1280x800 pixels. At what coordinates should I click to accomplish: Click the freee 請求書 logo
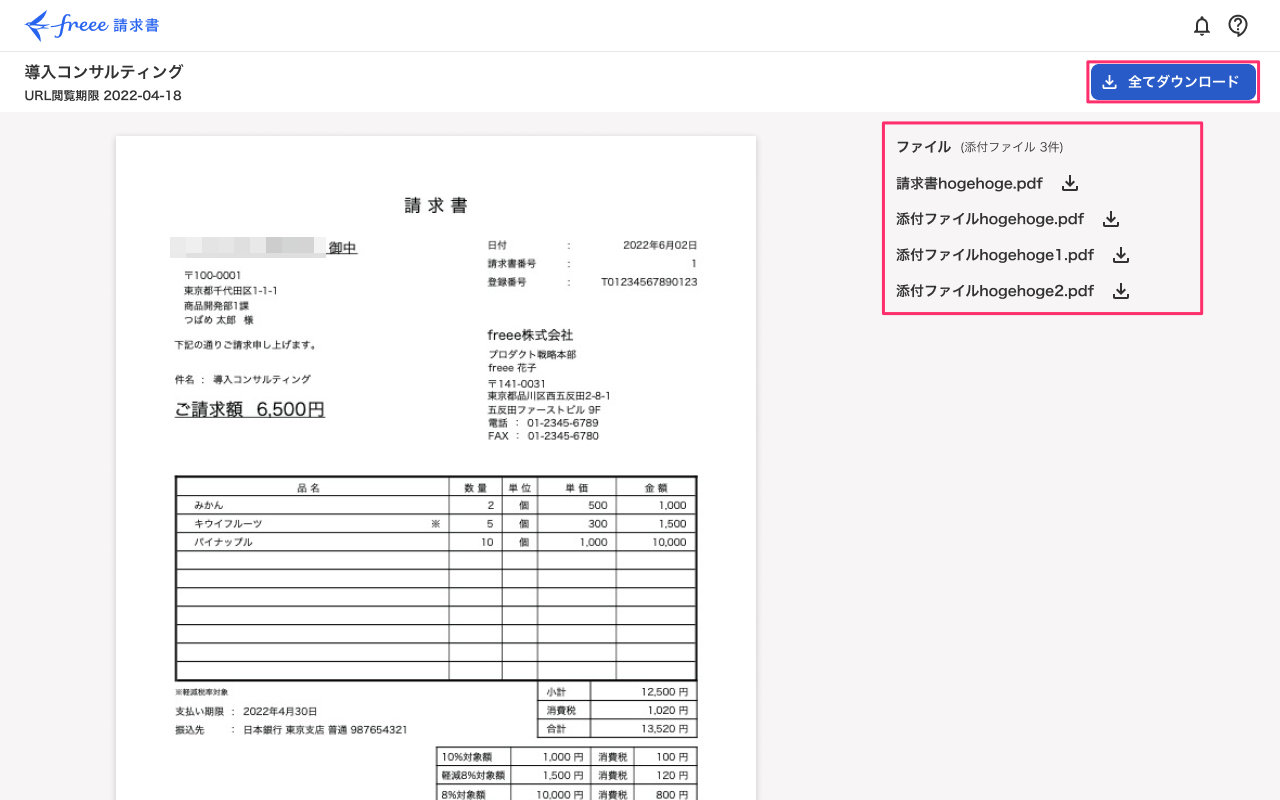point(92,25)
